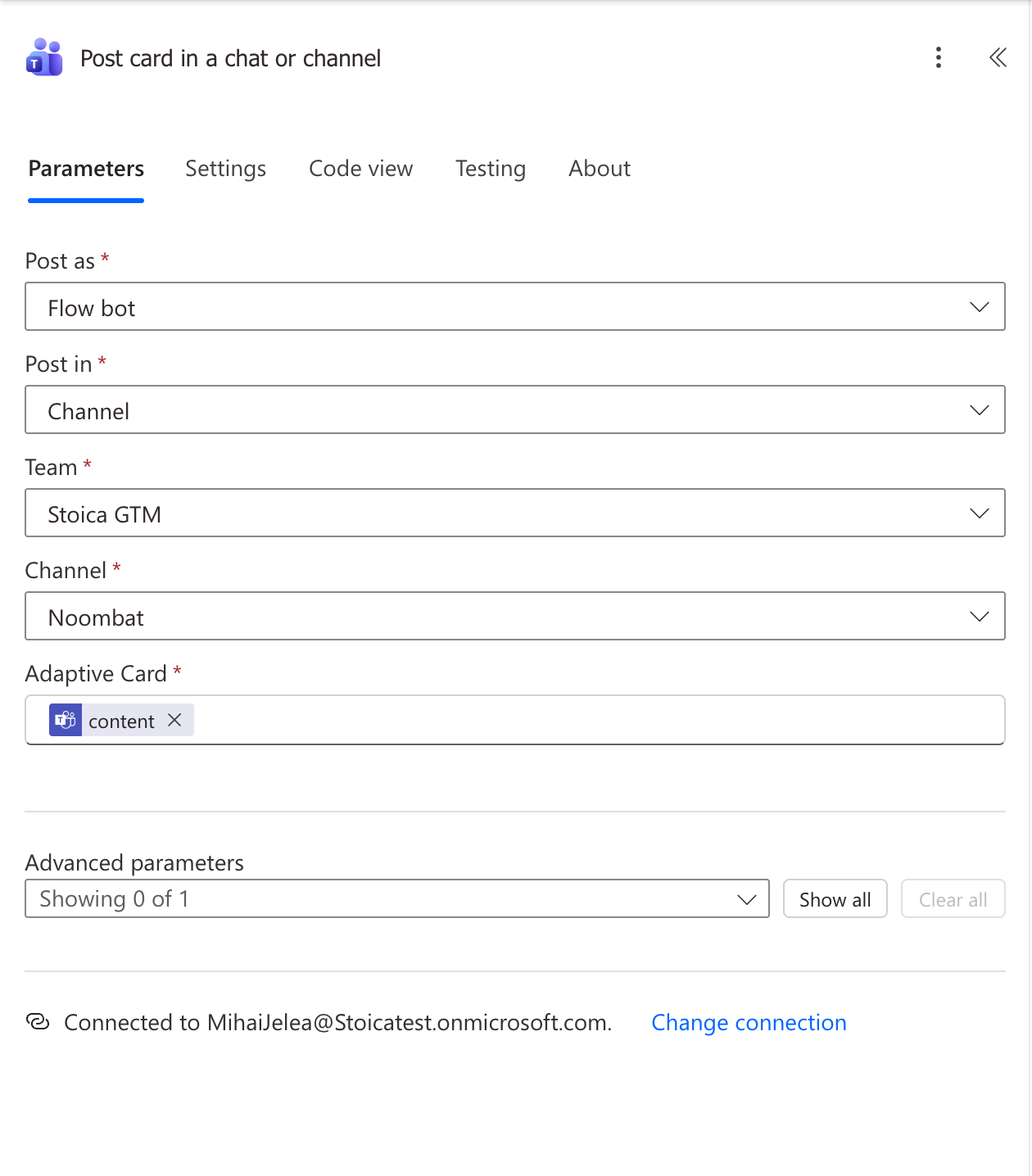Open the Code view tab
This screenshot has height=1176, width=1032.
[x=360, y=169]
